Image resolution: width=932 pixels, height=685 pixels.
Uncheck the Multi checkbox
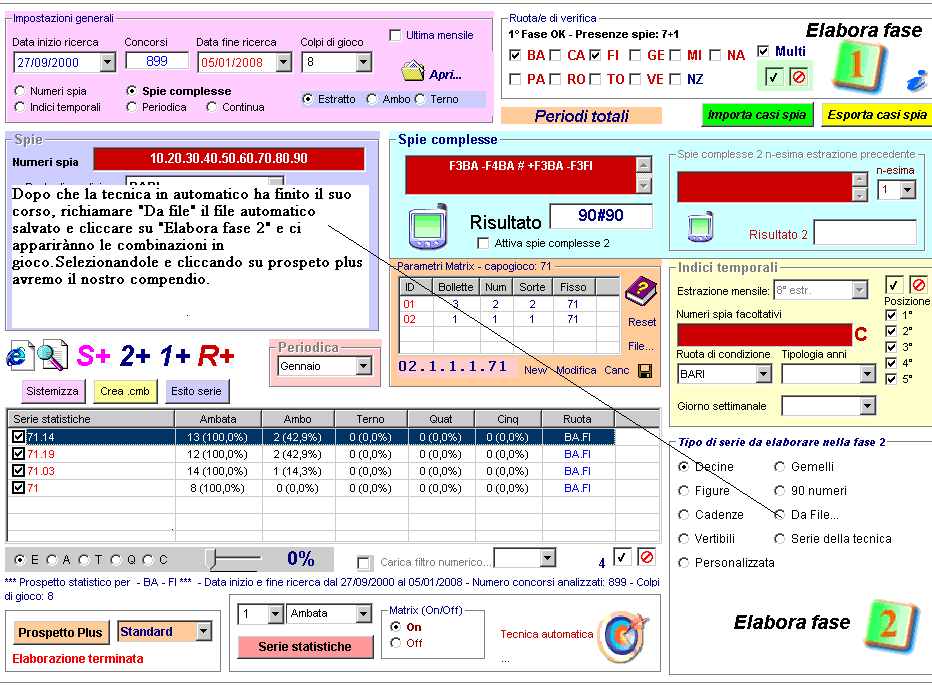point(763,51)
